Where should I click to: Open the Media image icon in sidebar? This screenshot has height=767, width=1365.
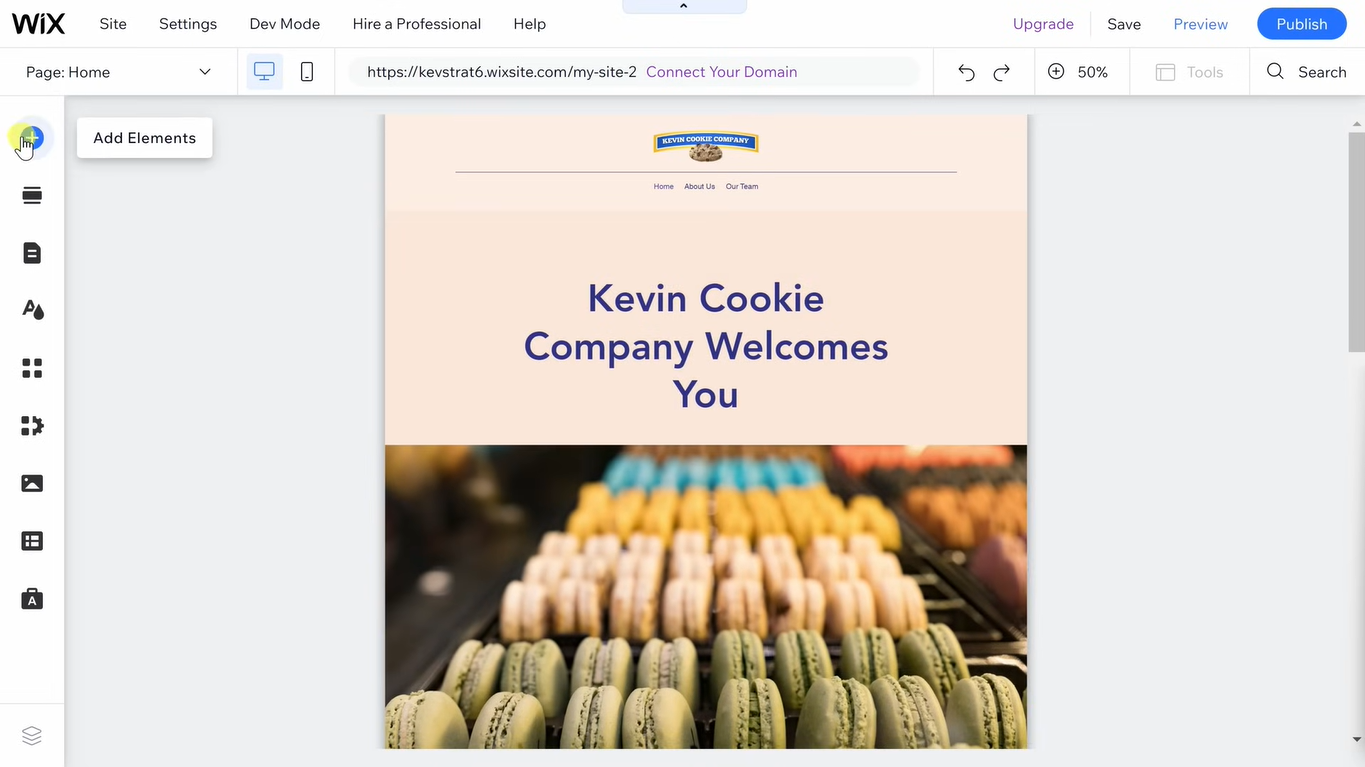tap(32, 483)
